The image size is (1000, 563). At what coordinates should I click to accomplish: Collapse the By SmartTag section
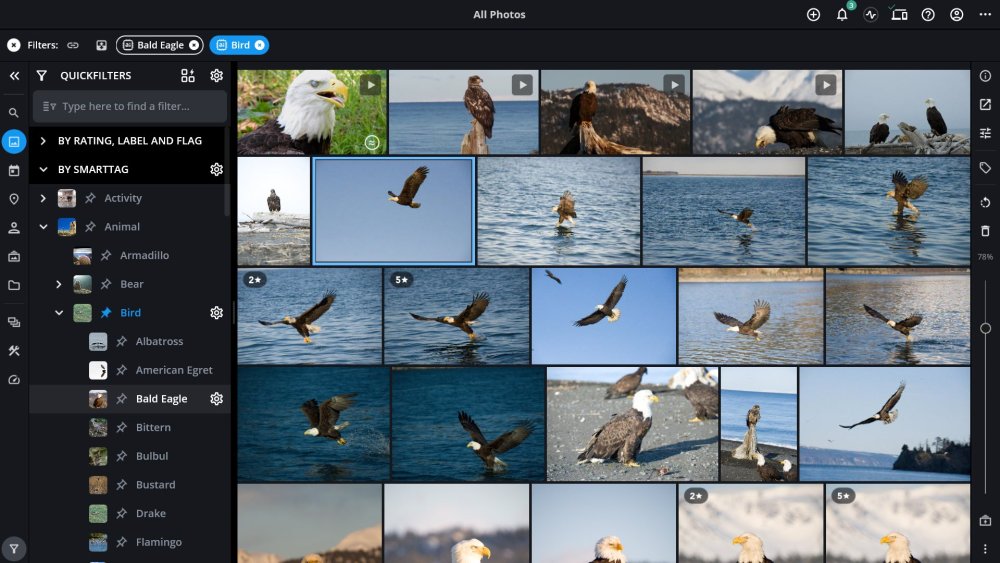pos(43,170)
